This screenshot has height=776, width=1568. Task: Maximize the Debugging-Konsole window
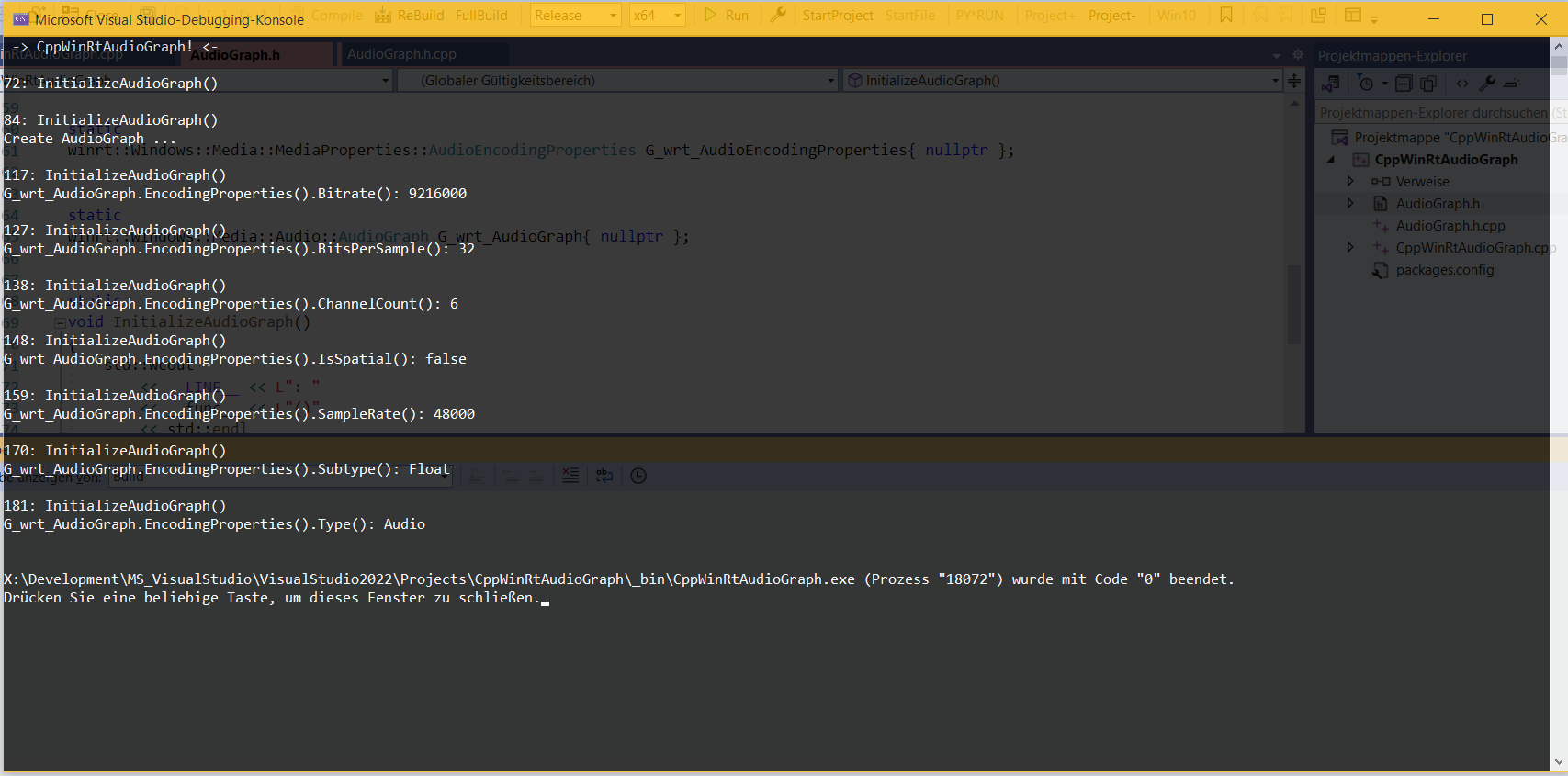point(1487,19)
